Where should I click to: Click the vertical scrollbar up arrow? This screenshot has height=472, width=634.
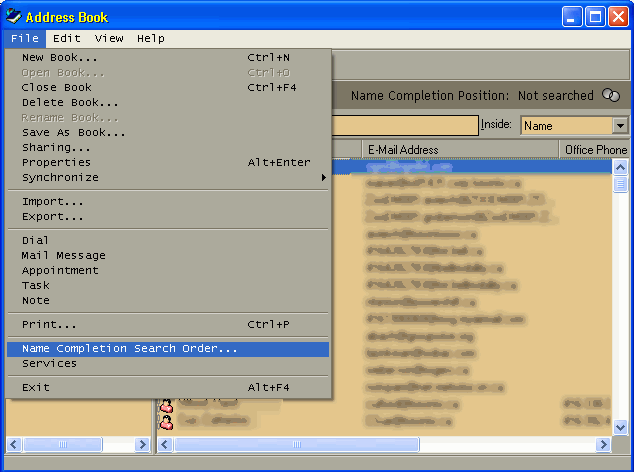621,167
